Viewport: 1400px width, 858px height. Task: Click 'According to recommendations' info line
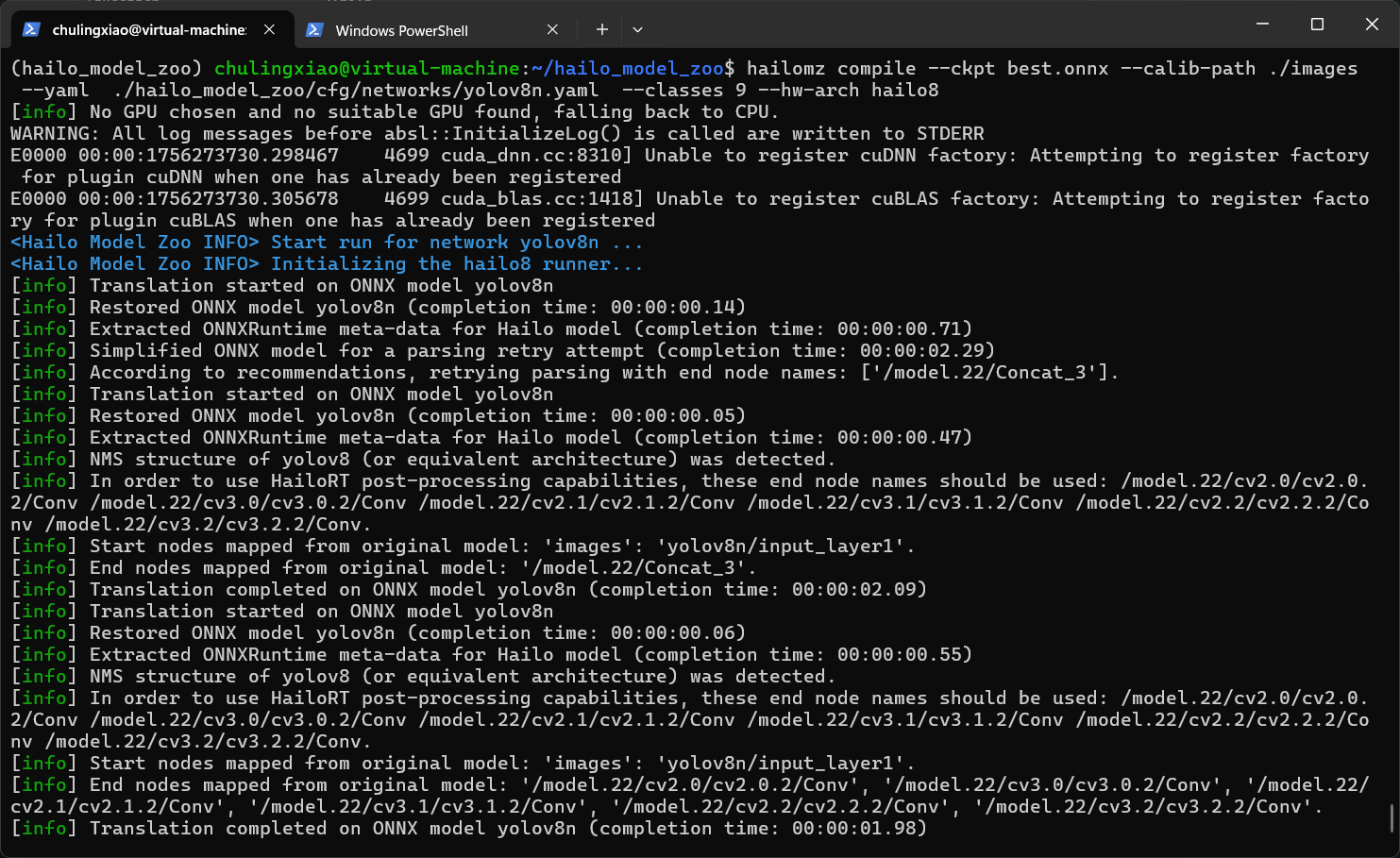565,372
